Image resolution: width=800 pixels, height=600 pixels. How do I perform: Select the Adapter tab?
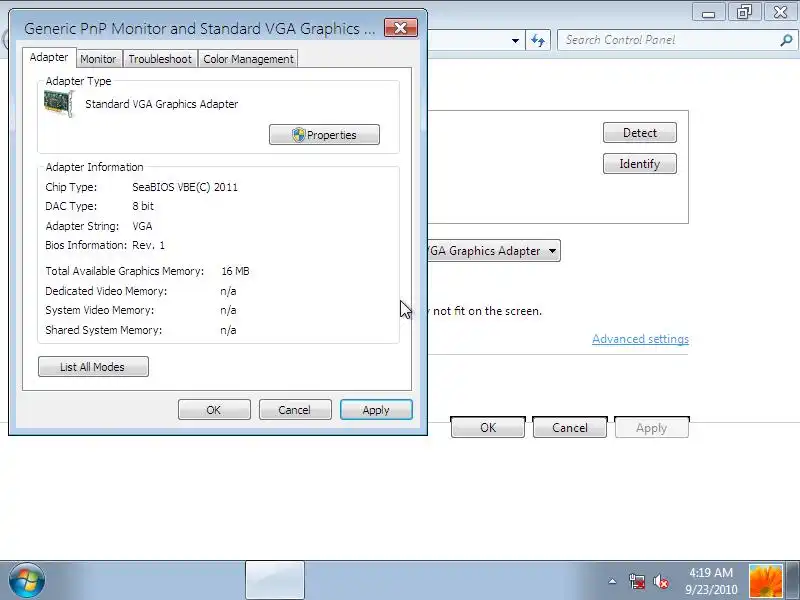pos(49,57)
